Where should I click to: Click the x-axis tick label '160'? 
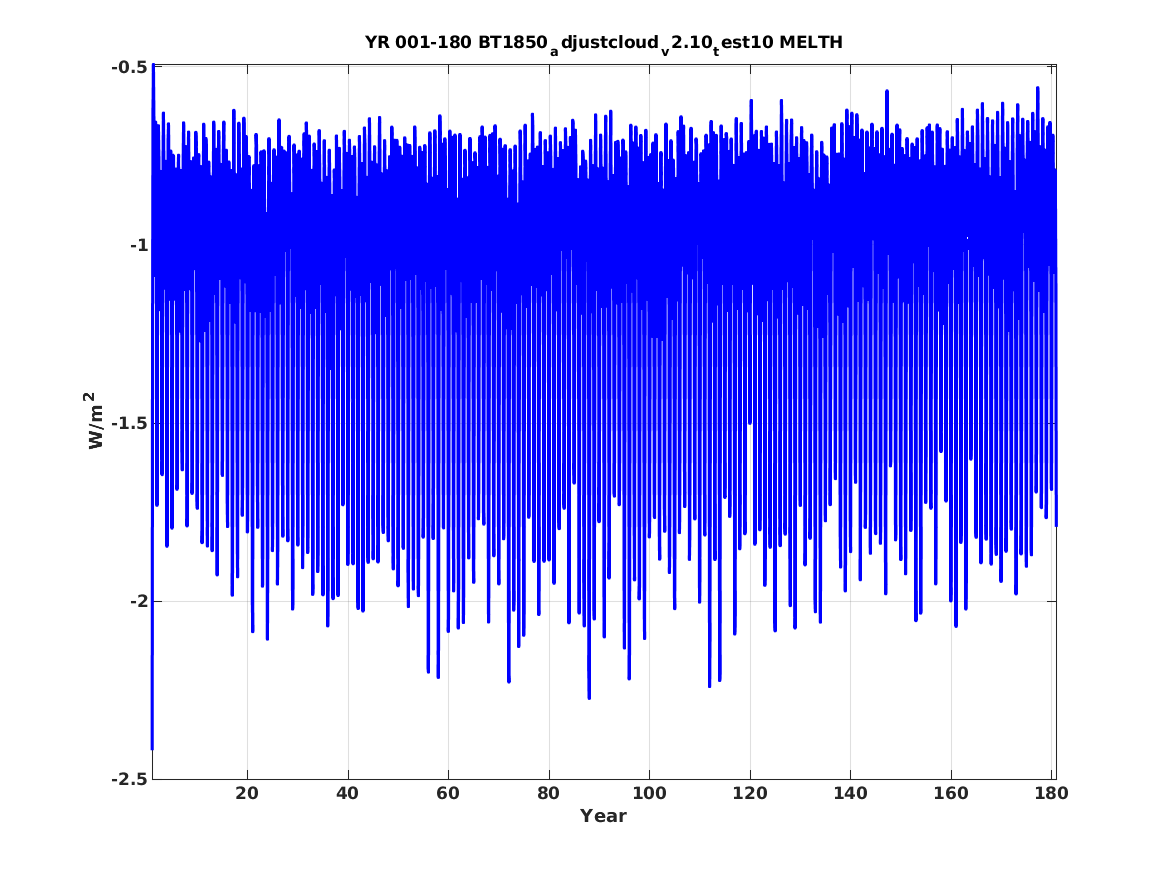pos(951,793)
